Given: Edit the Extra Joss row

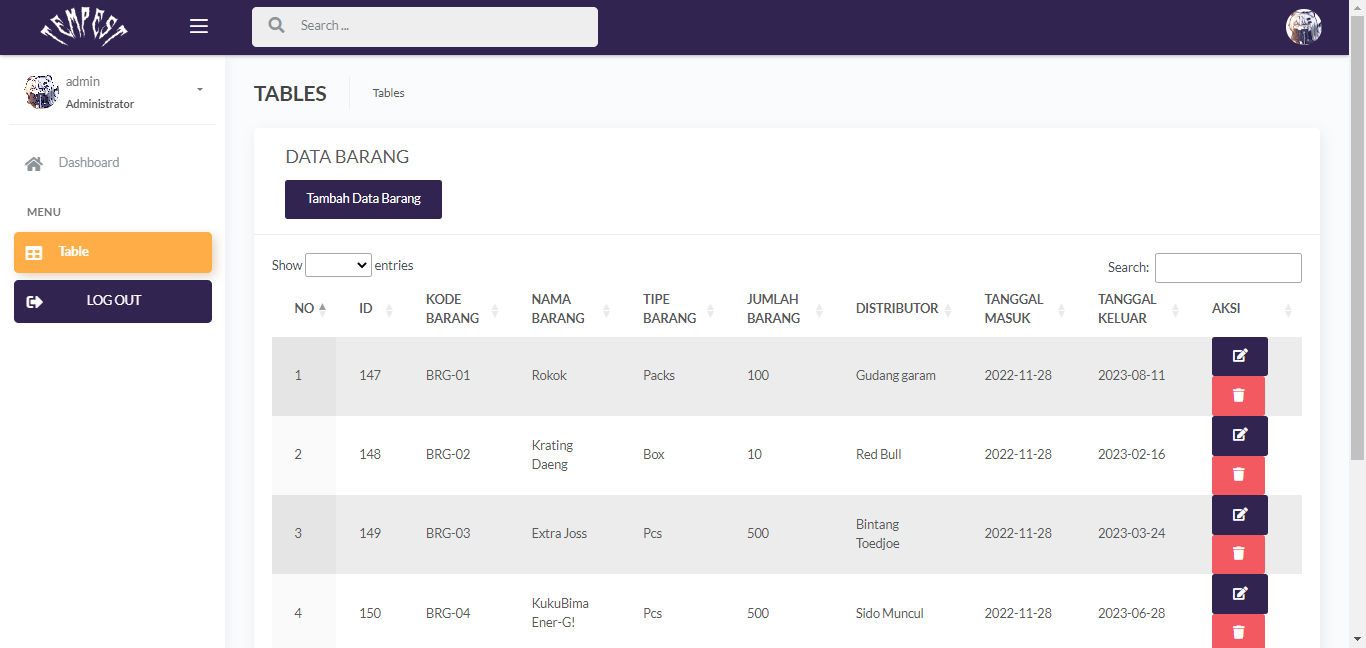Looking at the screenshot, I should pos(1240,515).
